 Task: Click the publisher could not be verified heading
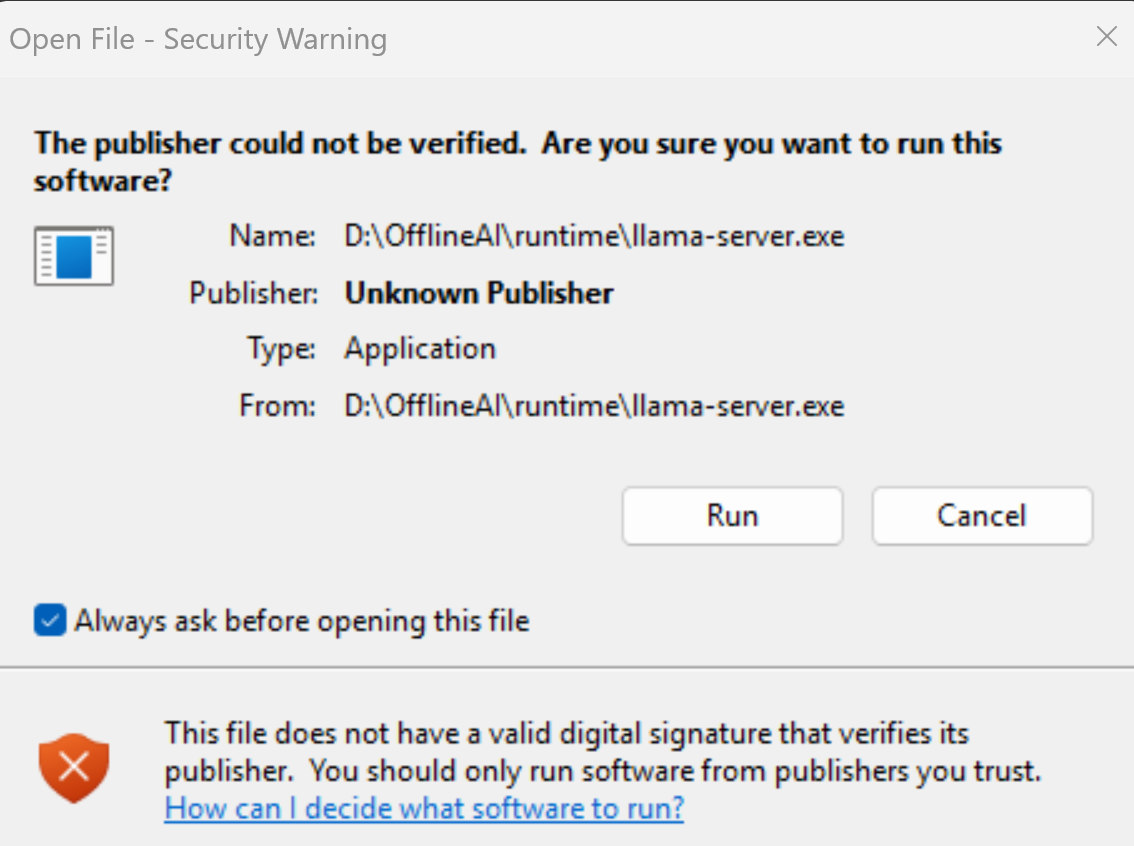pos(518,161)
